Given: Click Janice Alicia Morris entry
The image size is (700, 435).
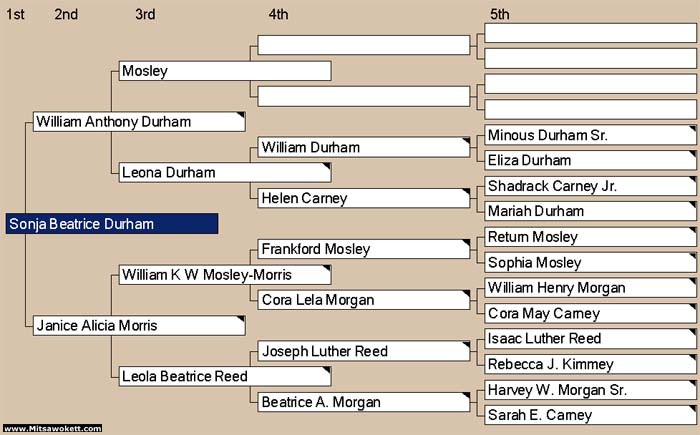Looking at the screenshot, I should pos(139,326).
